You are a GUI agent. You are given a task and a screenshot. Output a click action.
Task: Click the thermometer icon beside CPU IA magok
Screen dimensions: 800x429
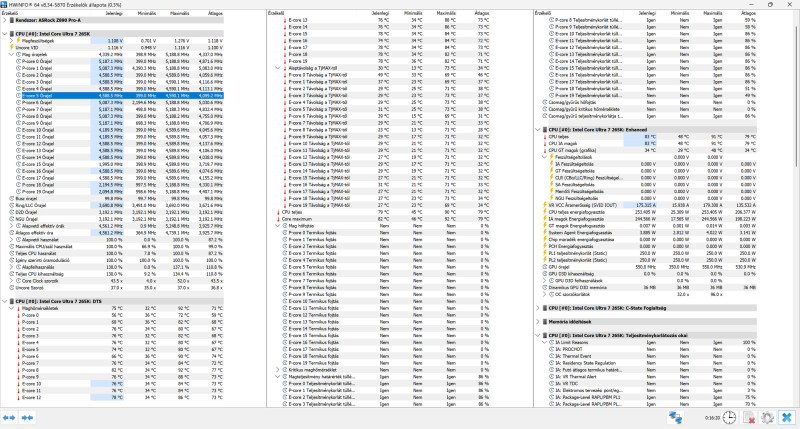coord(544,144)
